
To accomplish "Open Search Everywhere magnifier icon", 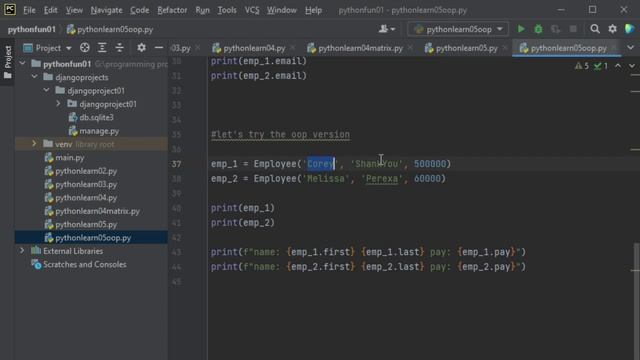I will click(595, 29).
